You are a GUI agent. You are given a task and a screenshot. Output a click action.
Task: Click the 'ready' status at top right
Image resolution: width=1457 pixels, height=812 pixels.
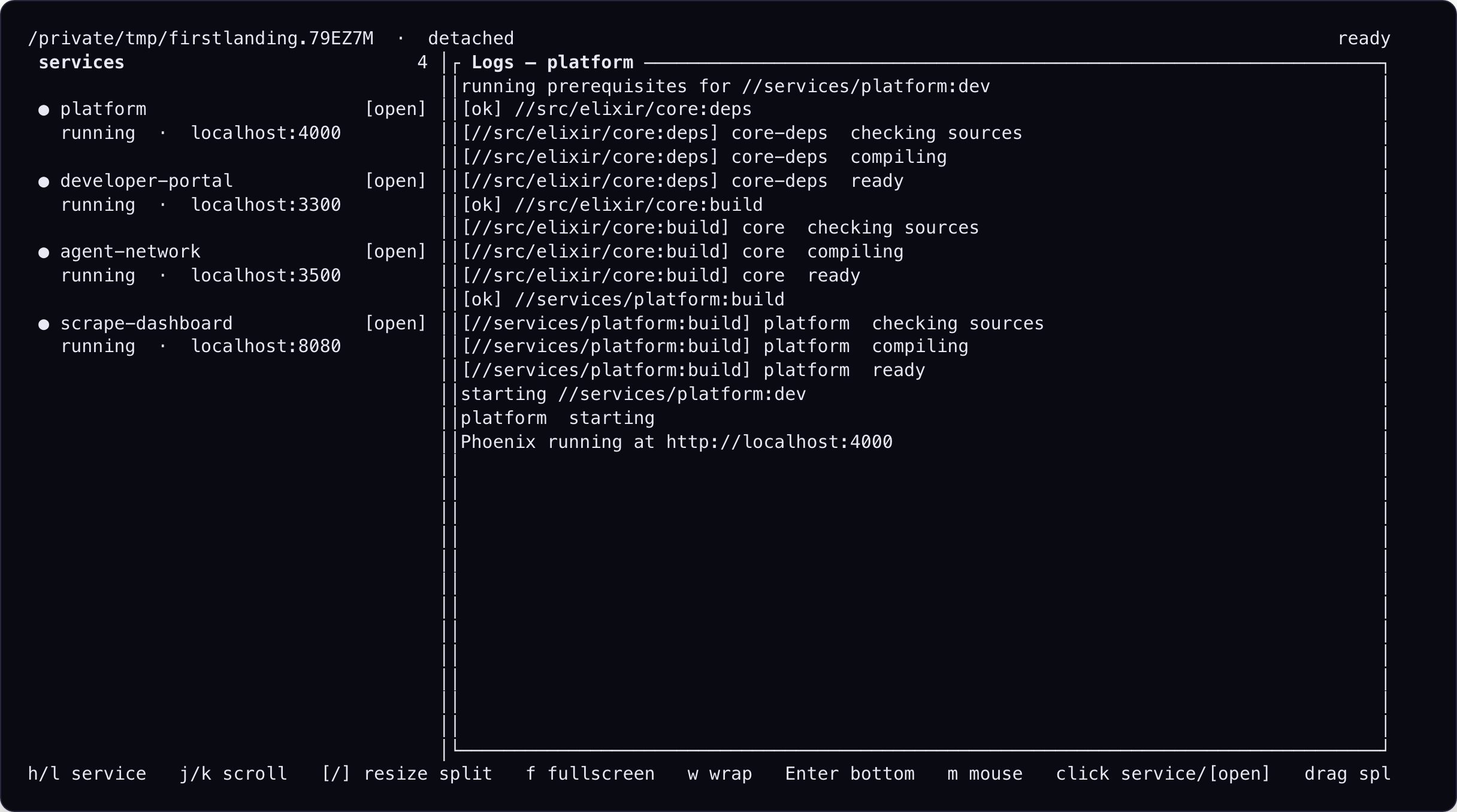tap(1364, 38)
